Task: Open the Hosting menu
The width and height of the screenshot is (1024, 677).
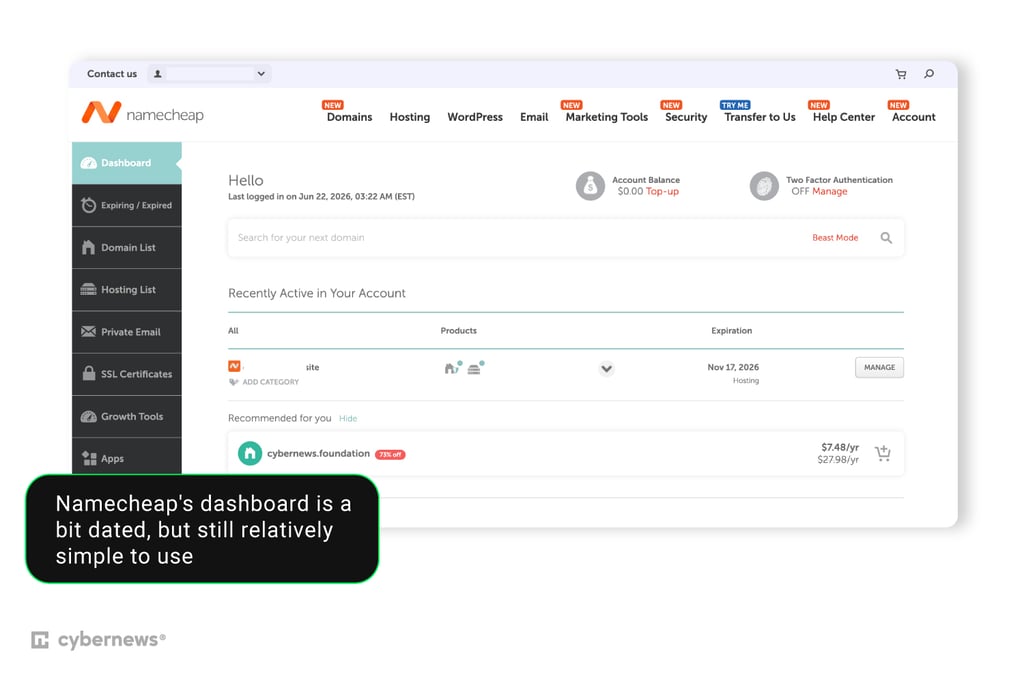Action: click(x=409, y=117)
